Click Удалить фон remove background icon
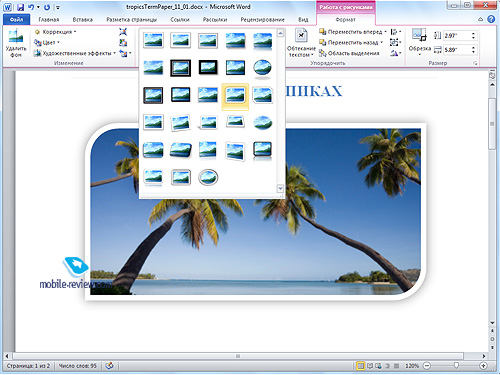This screenshot has width=500, height=375. pyautogui.click(x=16, y=36)
